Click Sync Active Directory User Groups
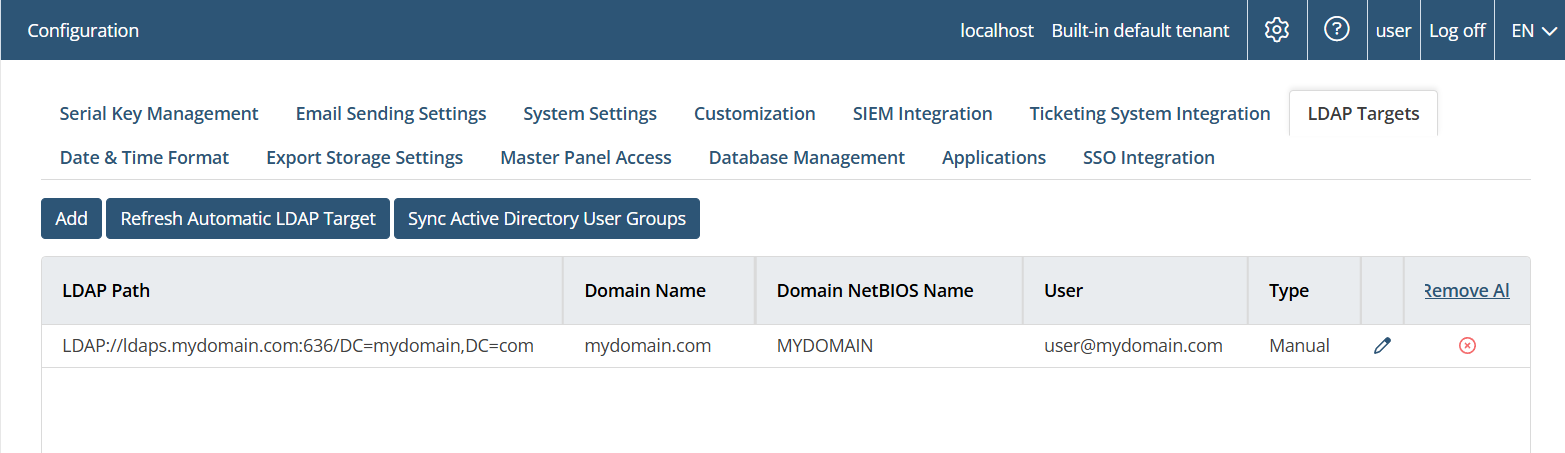Screen dimensions: 1565x453 (546, 219)
